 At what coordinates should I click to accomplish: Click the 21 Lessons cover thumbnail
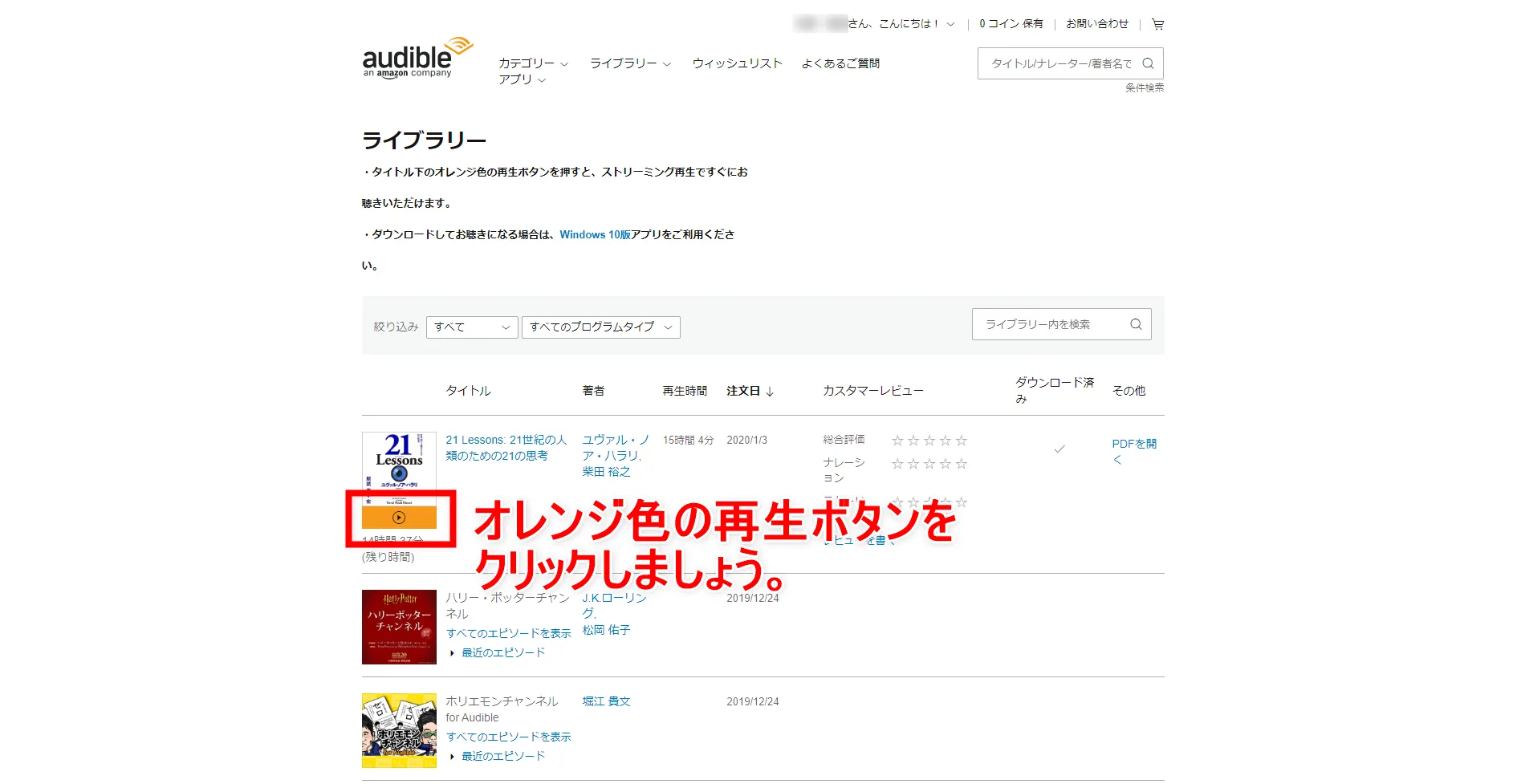click(x=399, y=469)
